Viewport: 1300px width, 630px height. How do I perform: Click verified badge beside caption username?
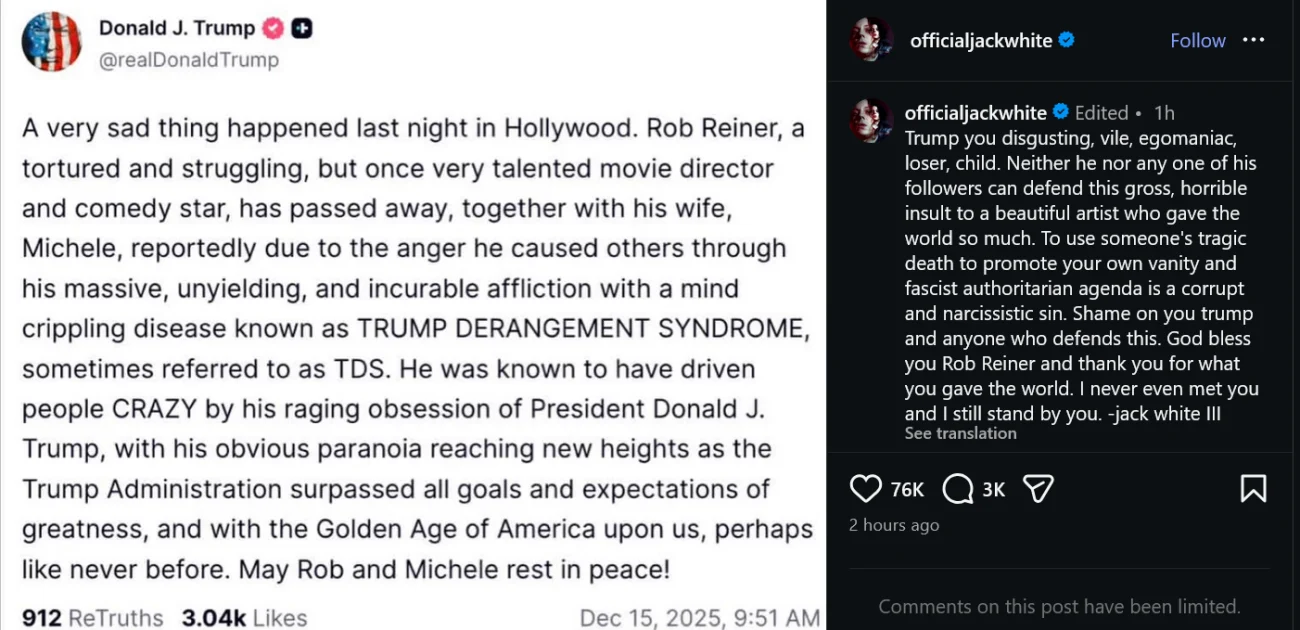tap(1061, 112)
